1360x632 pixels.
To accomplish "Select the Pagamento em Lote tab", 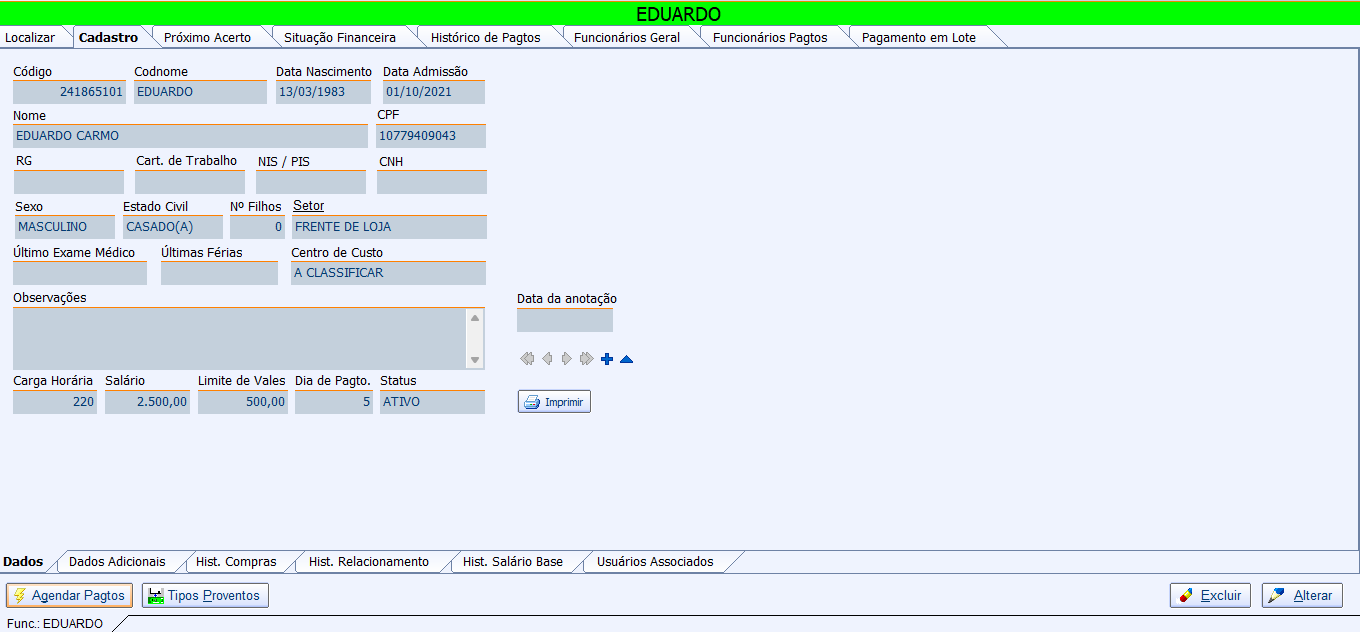I will tap(918, 38).
